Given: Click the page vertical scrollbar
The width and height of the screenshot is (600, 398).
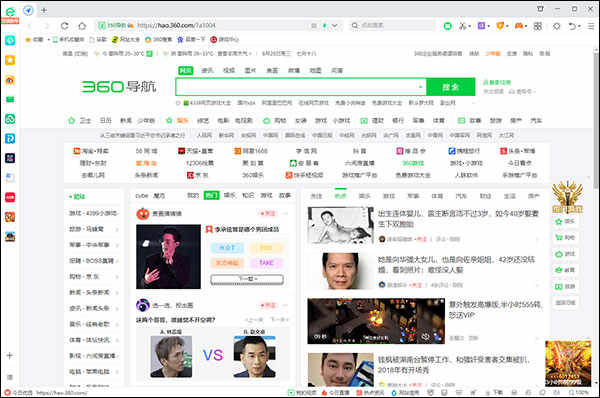Looking at the screenshot, I should click(x=596, y=121).
